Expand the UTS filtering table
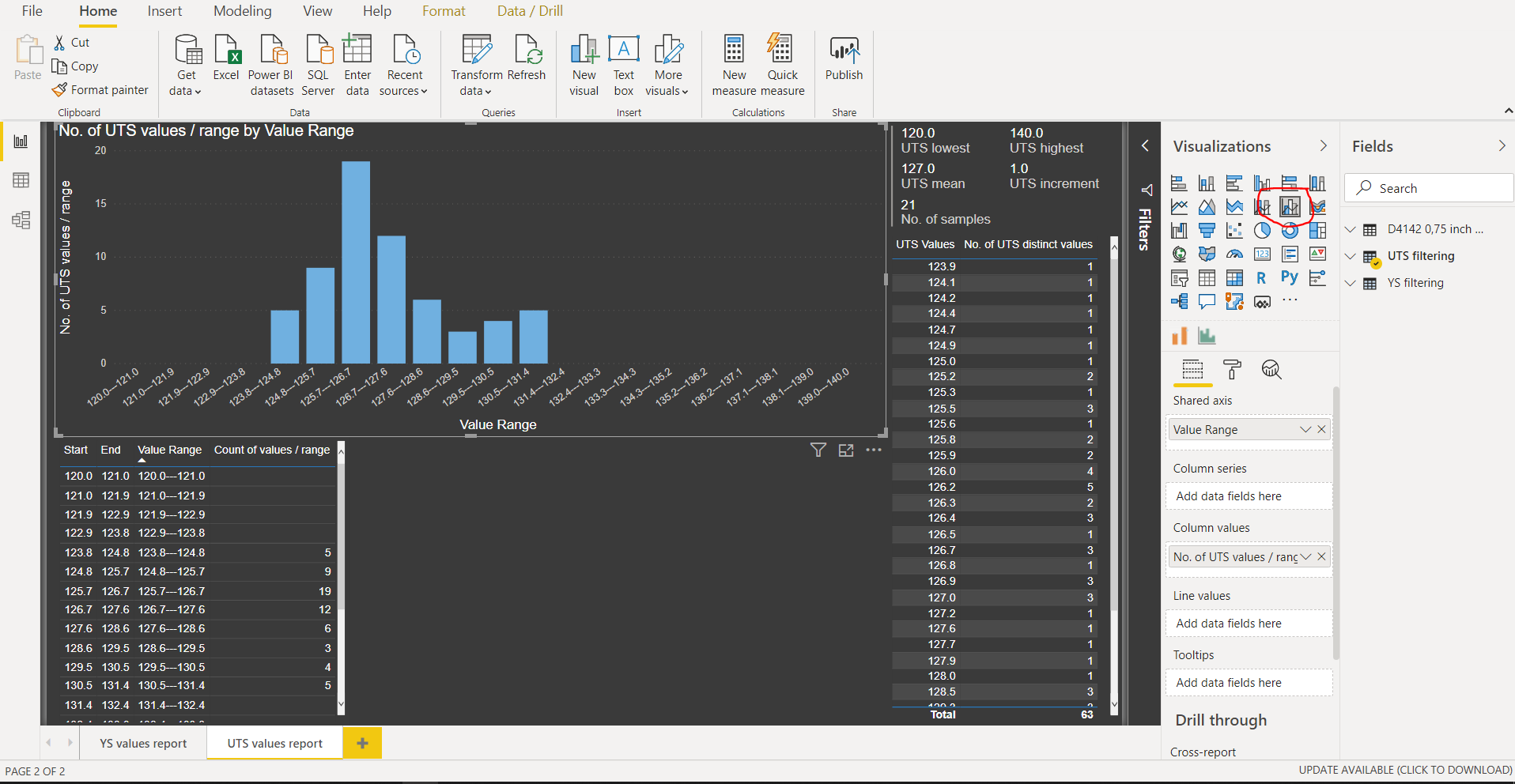Viewport: 1515px width, 784px height. coord(1351,256)
